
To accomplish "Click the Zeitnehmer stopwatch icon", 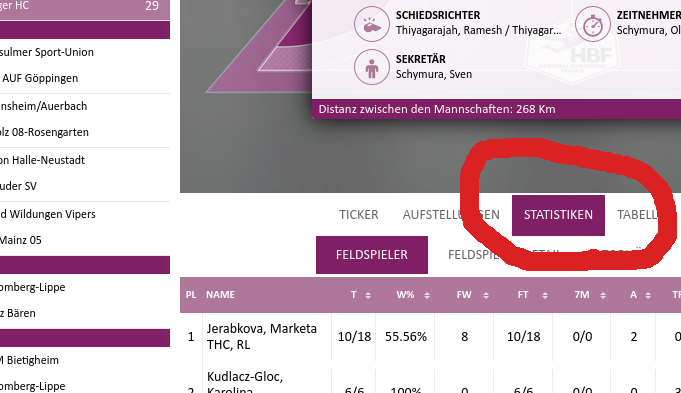I will pos(592,24).
